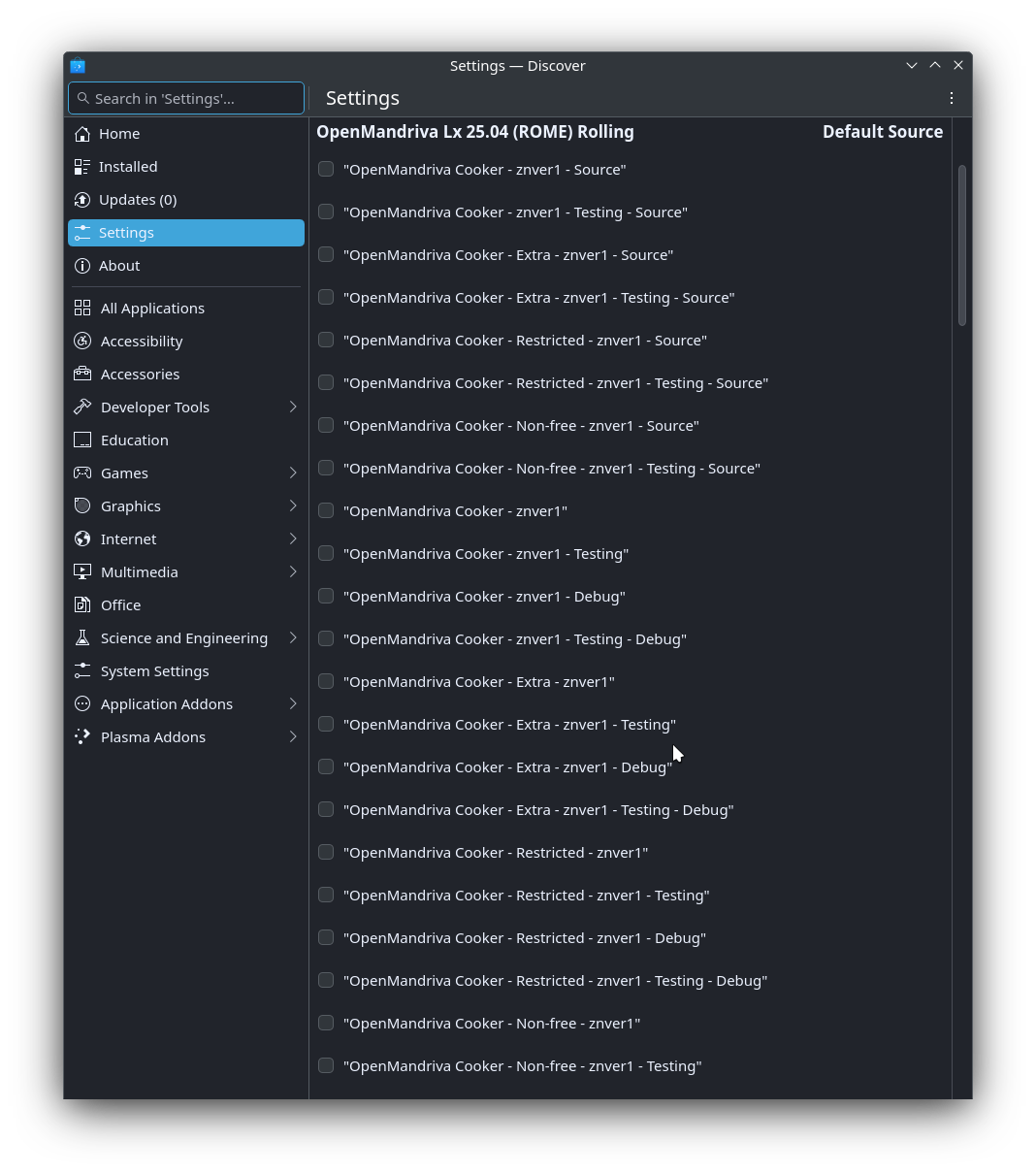Image resolution: width=1036 pixels, height=1174 pixels.
Task: Expand Developer Tools subcategories arrow
Action: [x=293, y=408]
